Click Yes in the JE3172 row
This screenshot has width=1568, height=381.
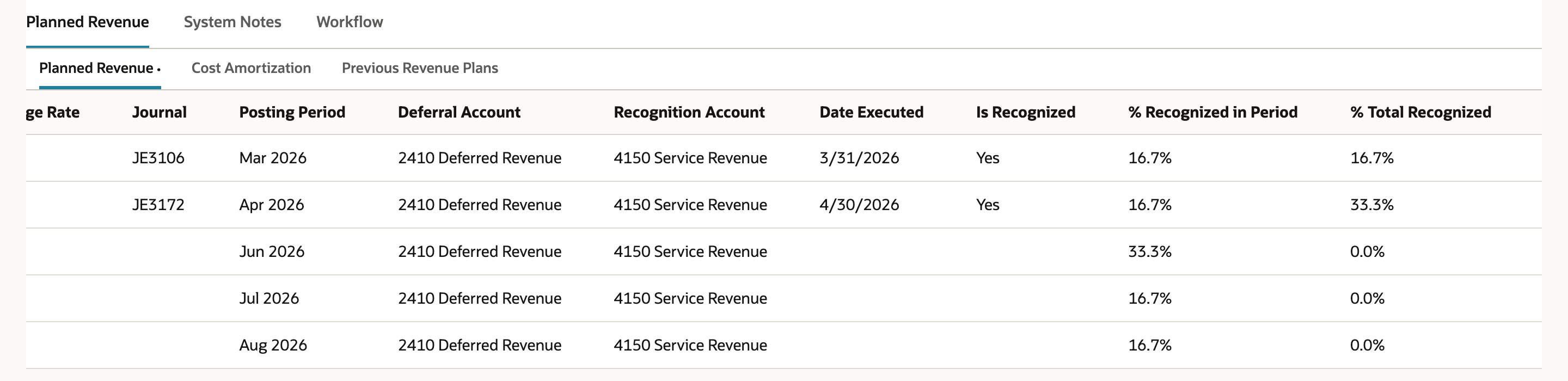[987, 205]
